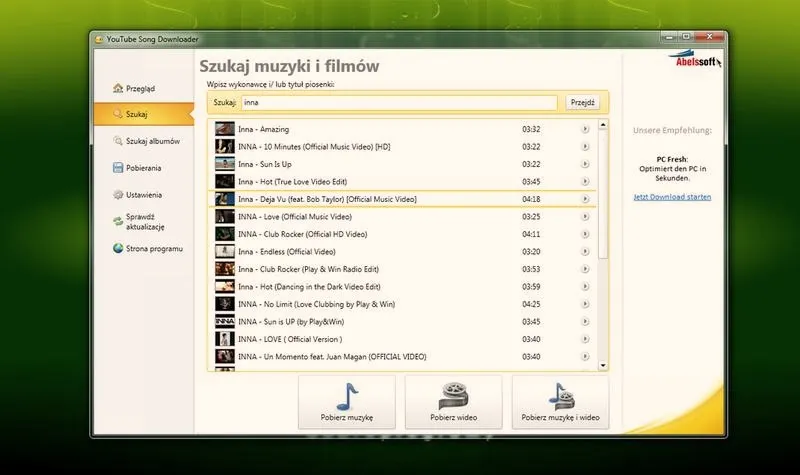Viewport: 800px width, 475px height.
Task: Select 'Inna - Club Rocker (Play & Win Radio Edit)'
Action: (x=402, y=269)
